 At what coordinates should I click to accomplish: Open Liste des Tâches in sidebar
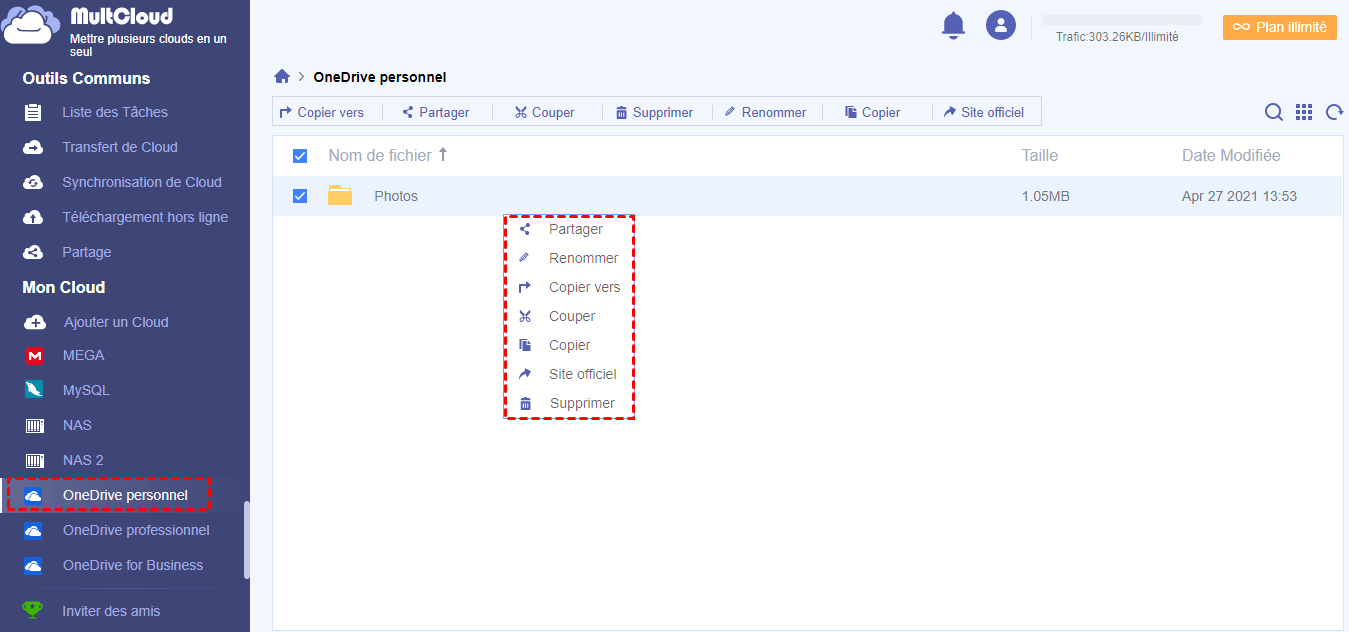tap(115, 112)
